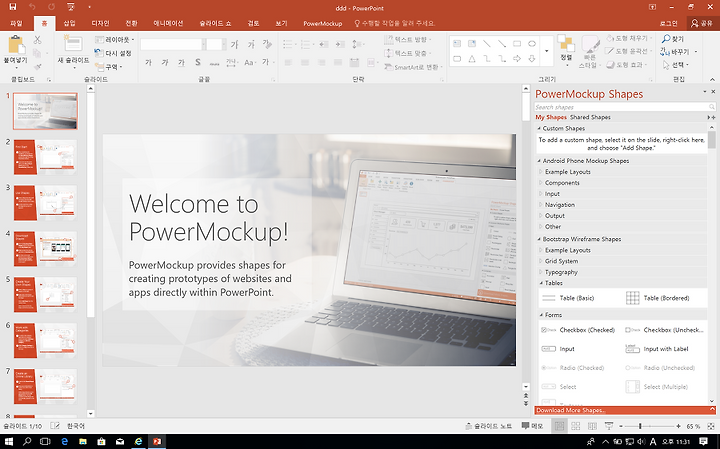Screen dimensions: 720x449
Task: Insert the Table (Basic) shape
Action: [x=568, y=298]
